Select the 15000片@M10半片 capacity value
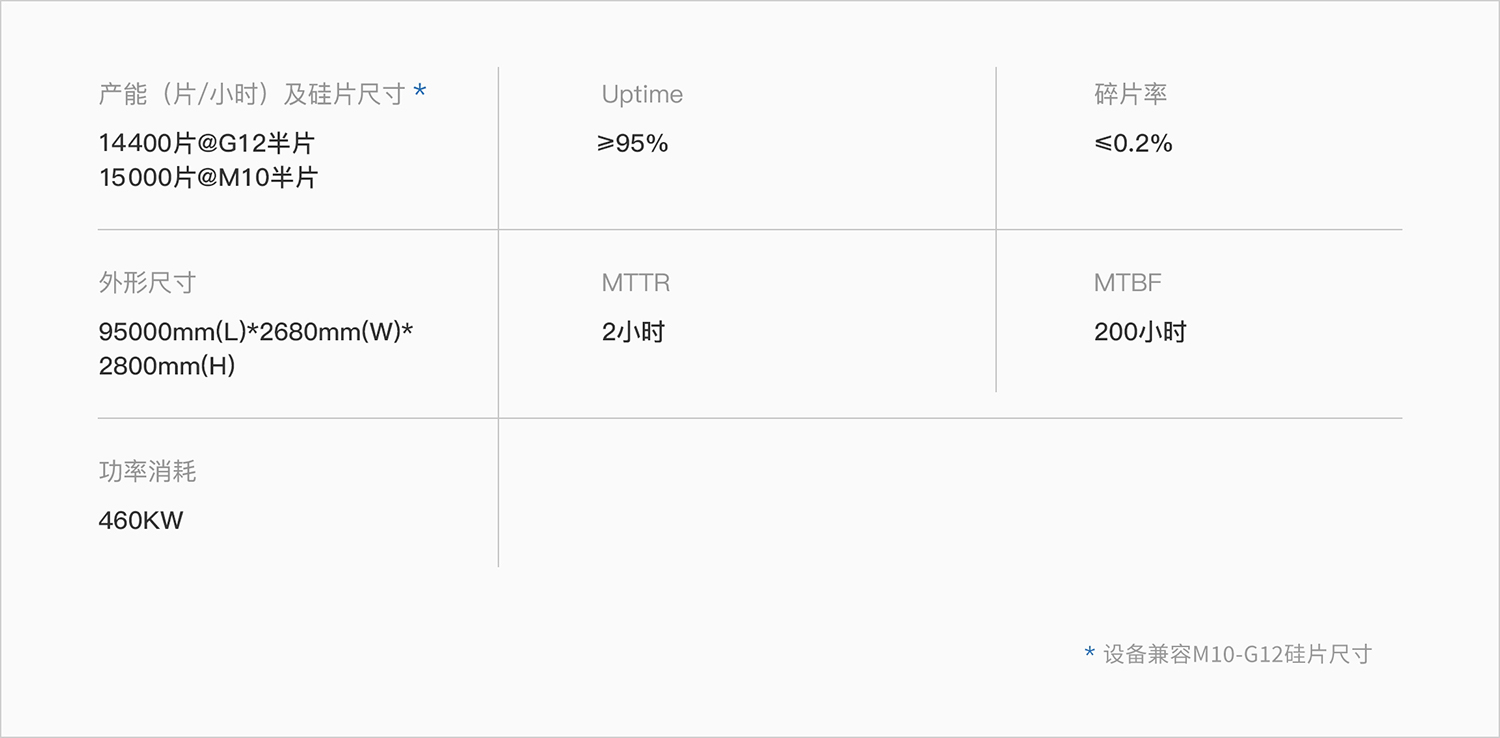The width and height of the screenshot is (1500, 738). (208, 178)
